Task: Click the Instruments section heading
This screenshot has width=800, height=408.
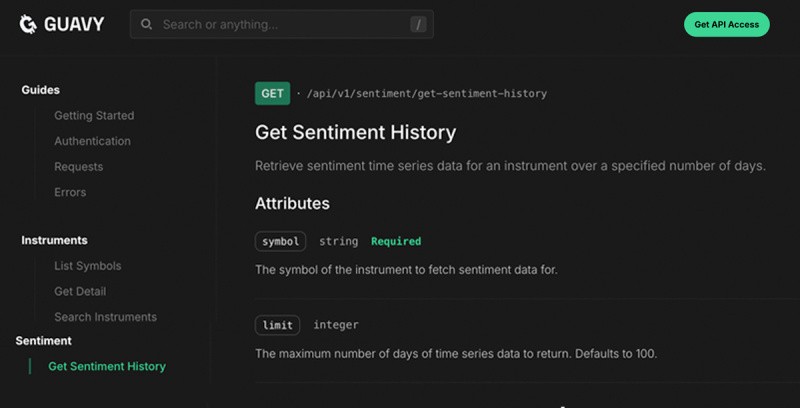Action: pos(54,240)
